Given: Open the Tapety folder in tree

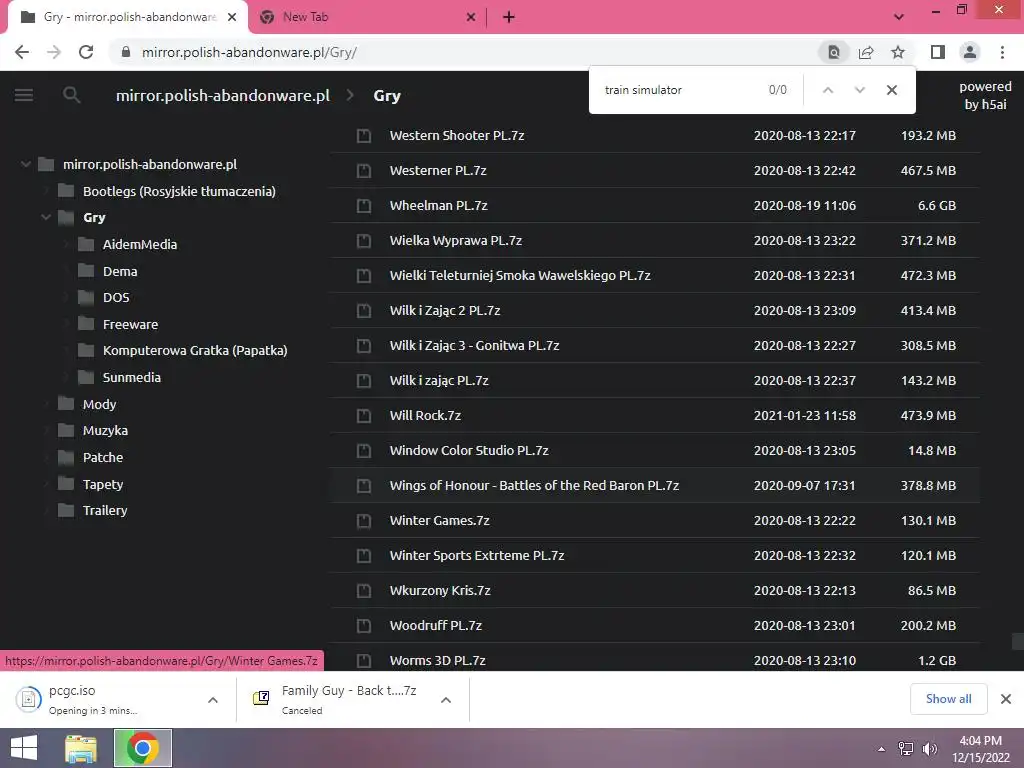Looking at the screenshot, I should coord(103,485).
